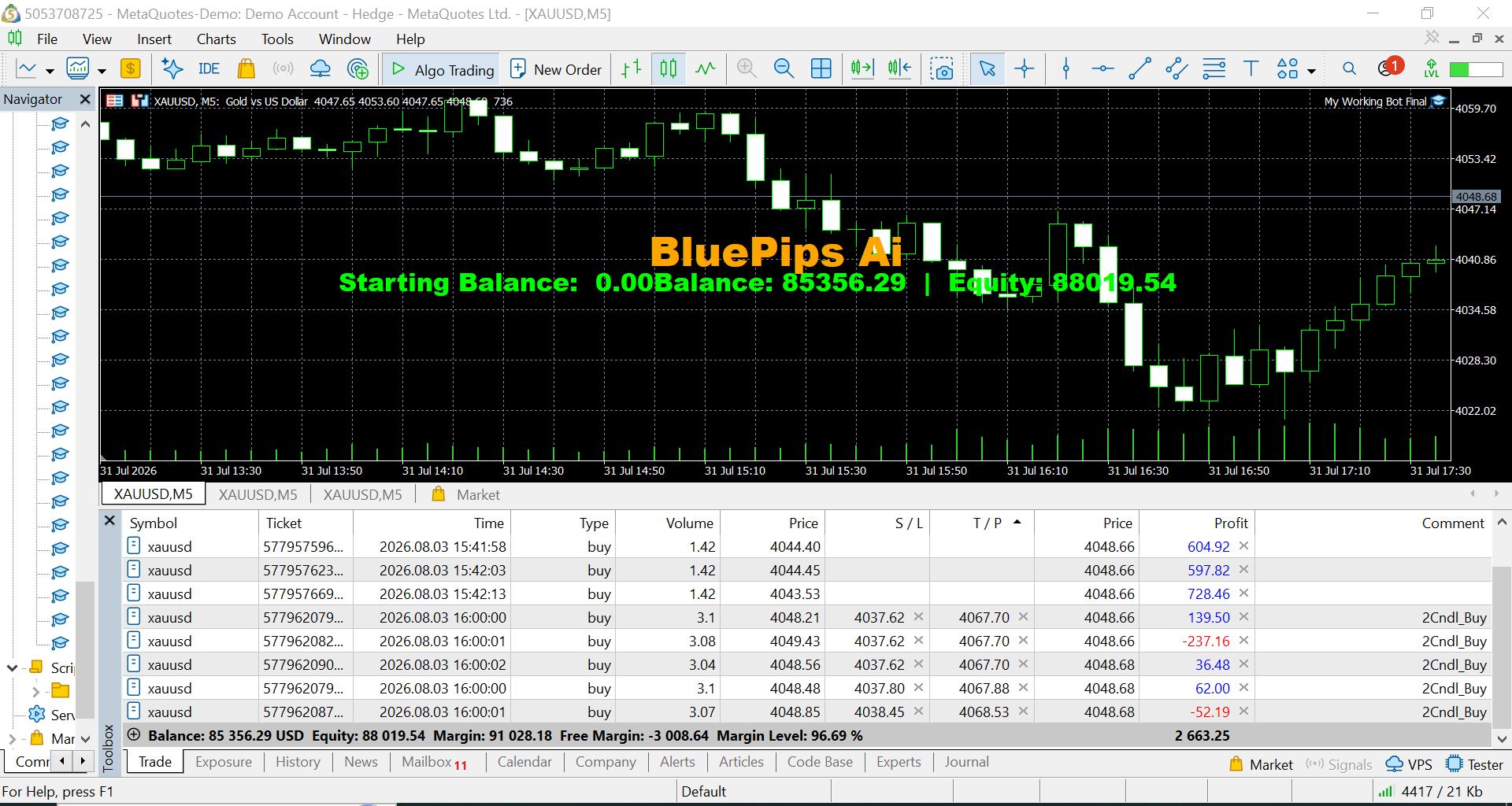Switch chart to line chart mode
Image resolution: width=1512 pixels, height=806 pixels.
click(x=706, y=69)
